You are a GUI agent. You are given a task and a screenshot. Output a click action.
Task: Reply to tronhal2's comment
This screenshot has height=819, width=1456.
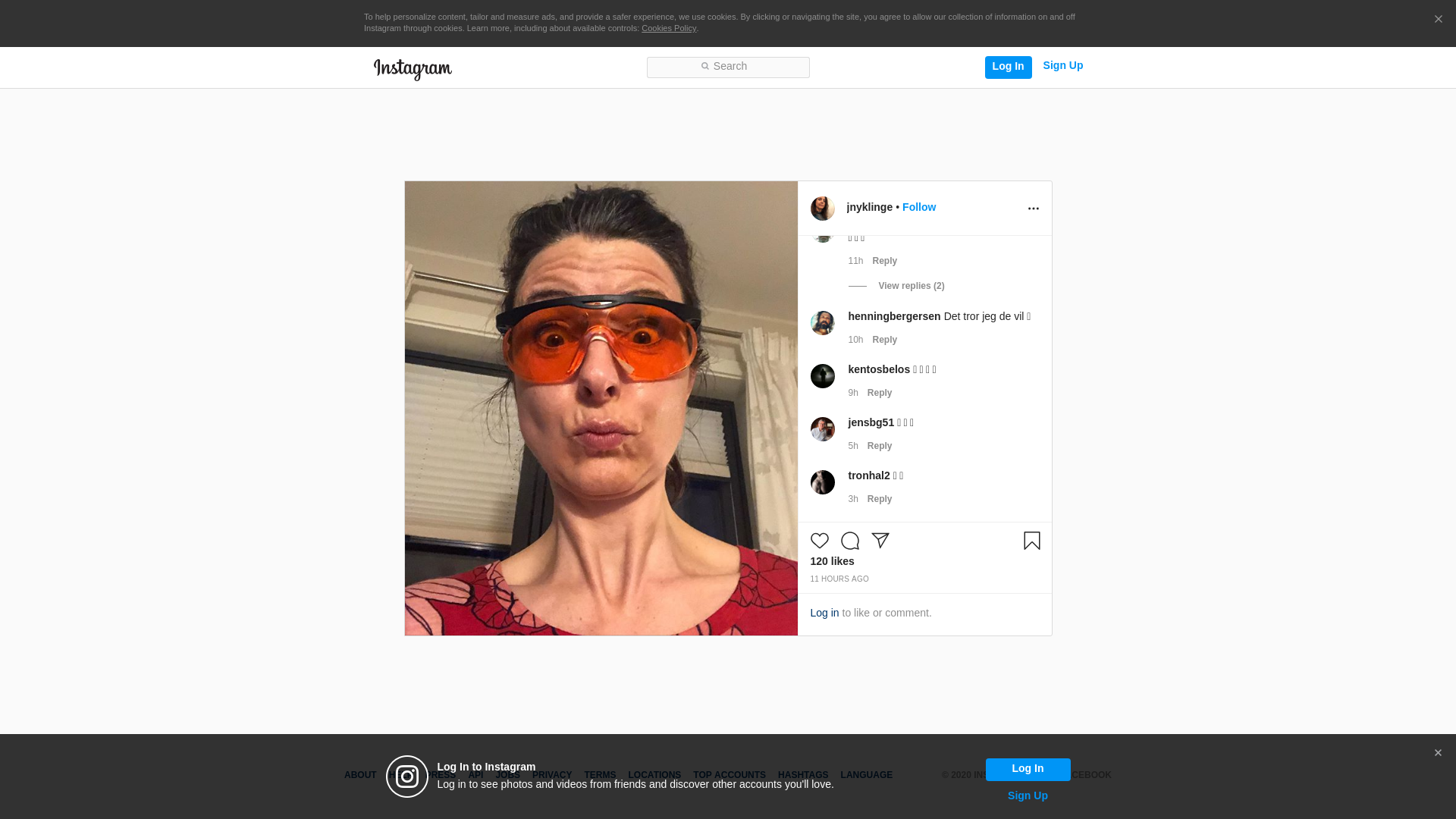coord(880,499)
